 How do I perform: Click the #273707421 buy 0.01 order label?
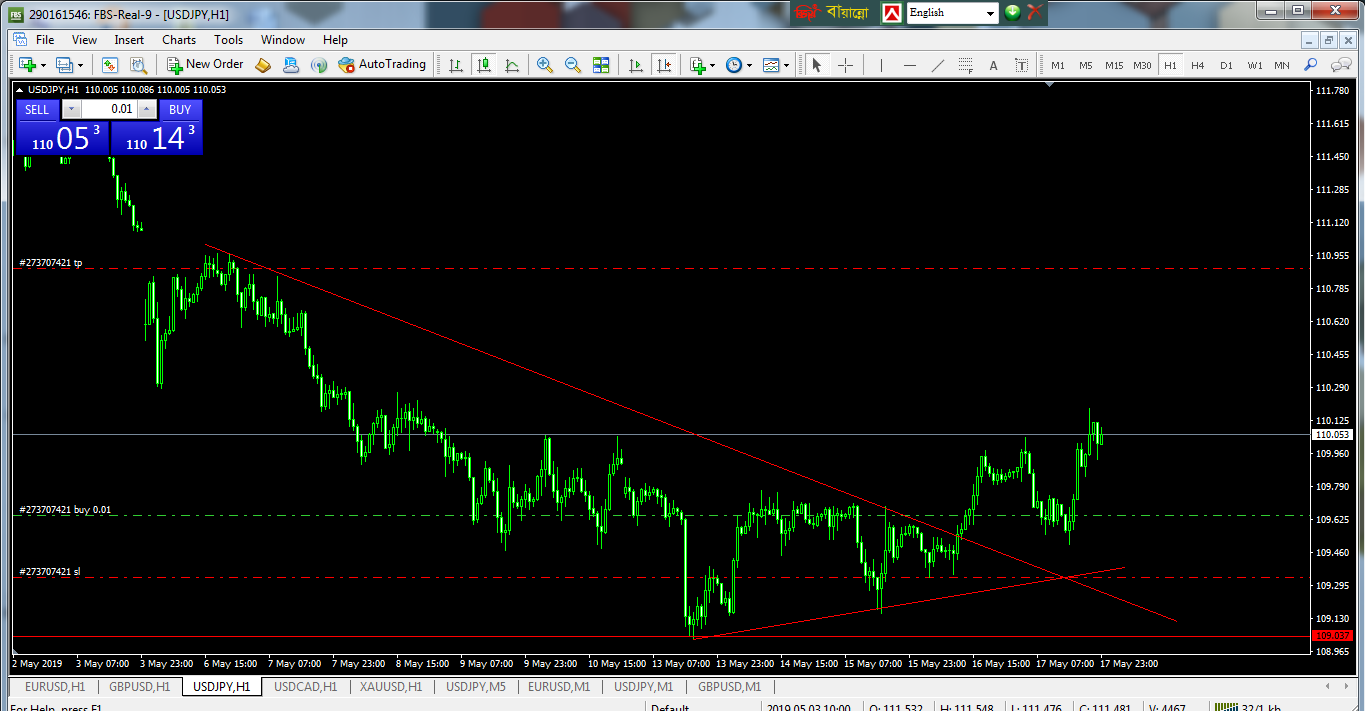pos(65,510)
